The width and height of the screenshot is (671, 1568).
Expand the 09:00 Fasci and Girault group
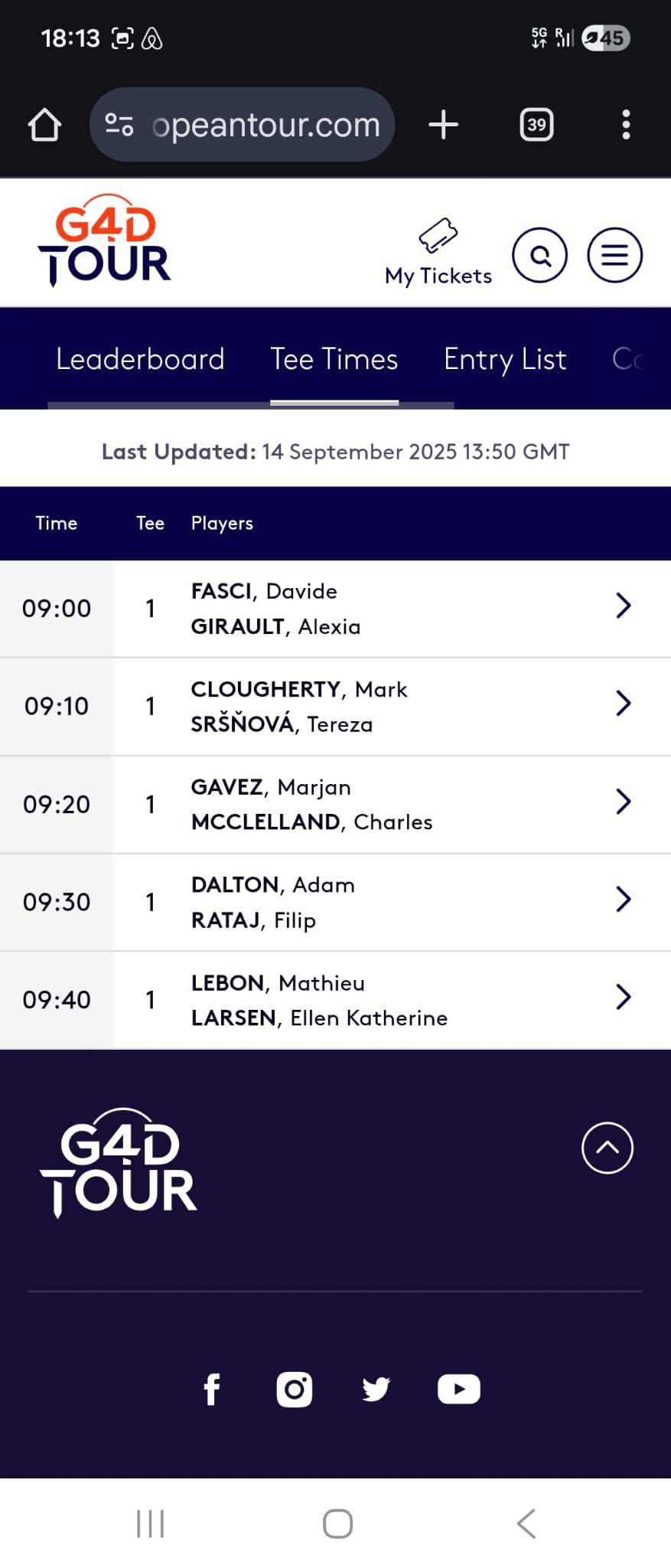(624, 606)
